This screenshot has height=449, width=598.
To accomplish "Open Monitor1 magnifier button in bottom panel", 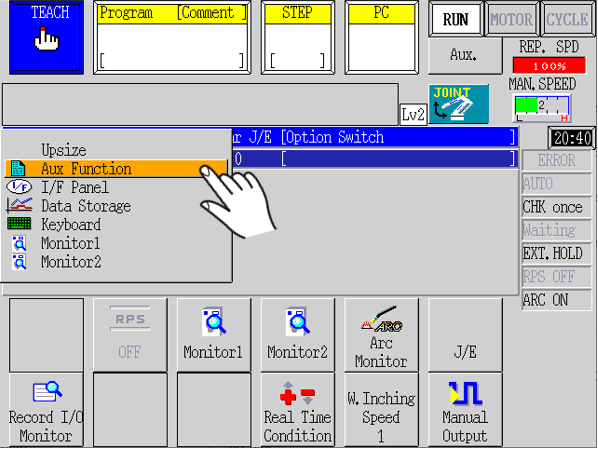I will [214, 322].
